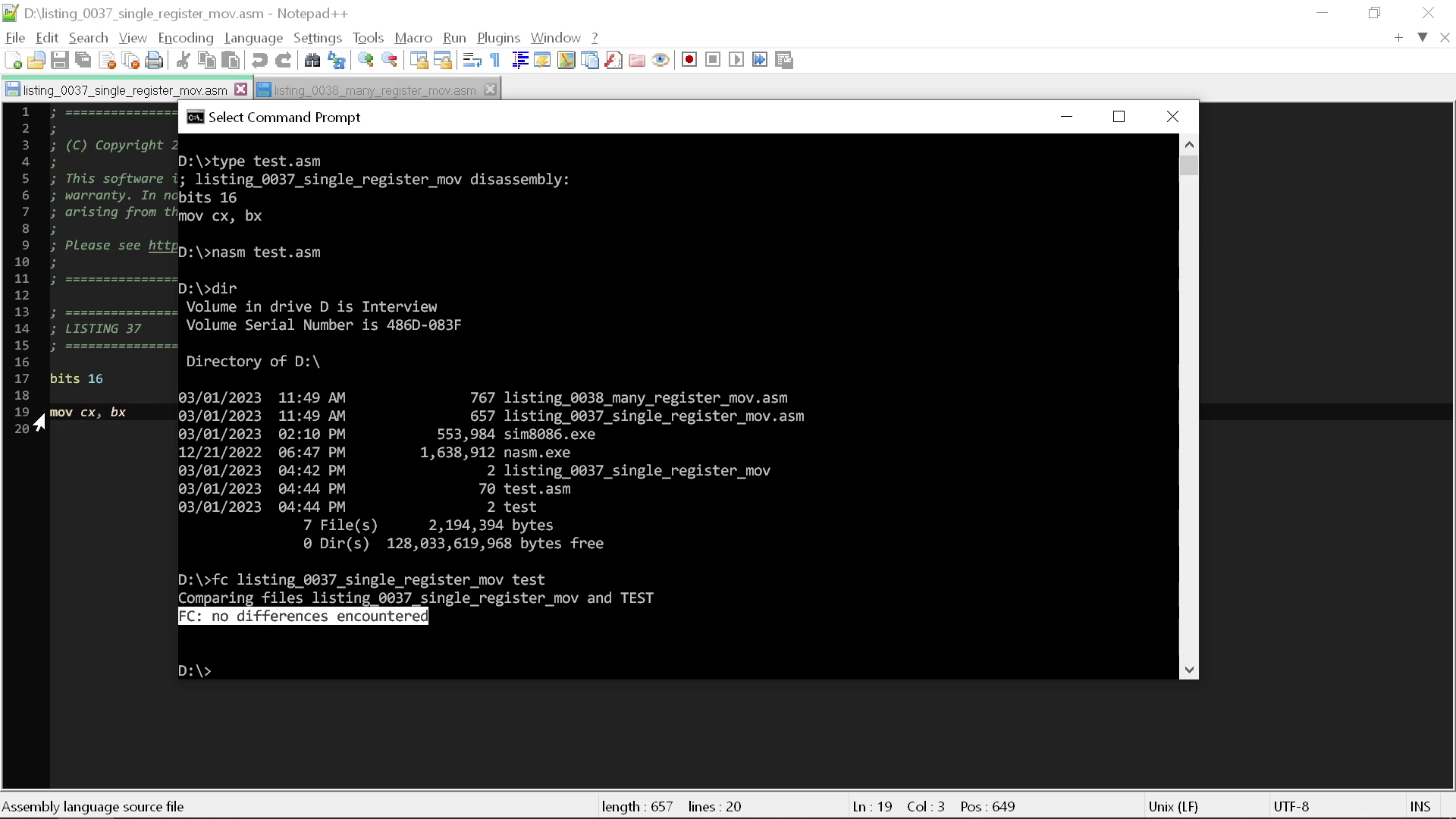Close the listing_0037 tab

coord(241,89)
